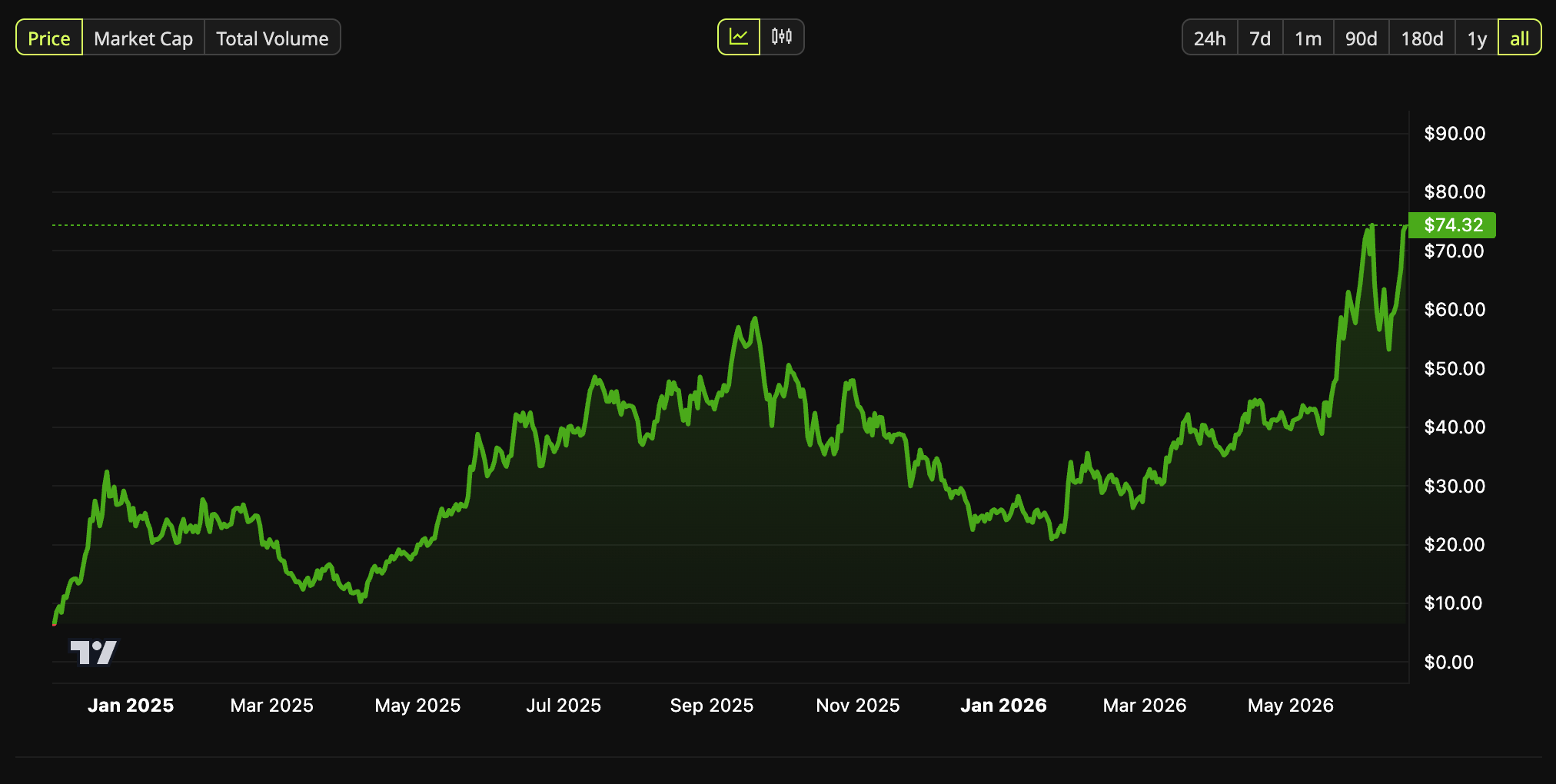
Task: Click the Jan 2025 date axis label
Action: 131,706
